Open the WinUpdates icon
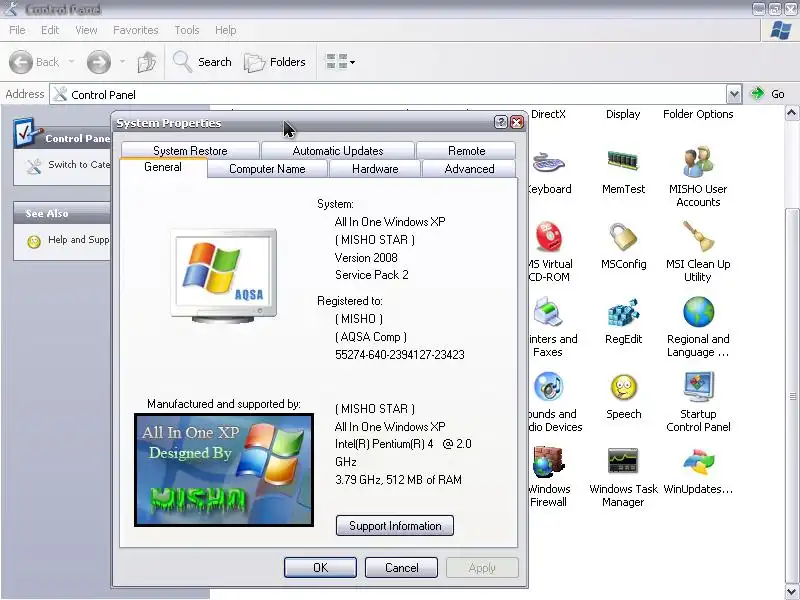Image resolution: width=800 pixels, height=600 pixels. pyautogui.click(x=698, y=462)
